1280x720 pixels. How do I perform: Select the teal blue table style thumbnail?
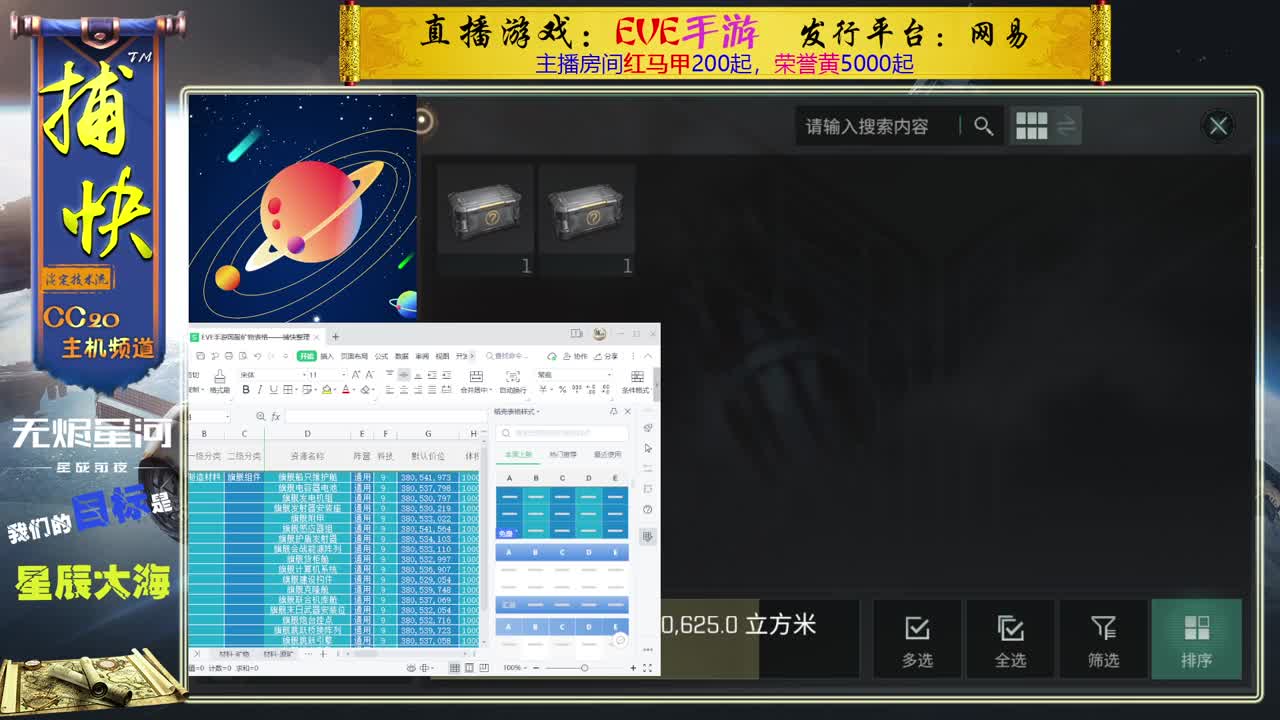coord(562,513)
